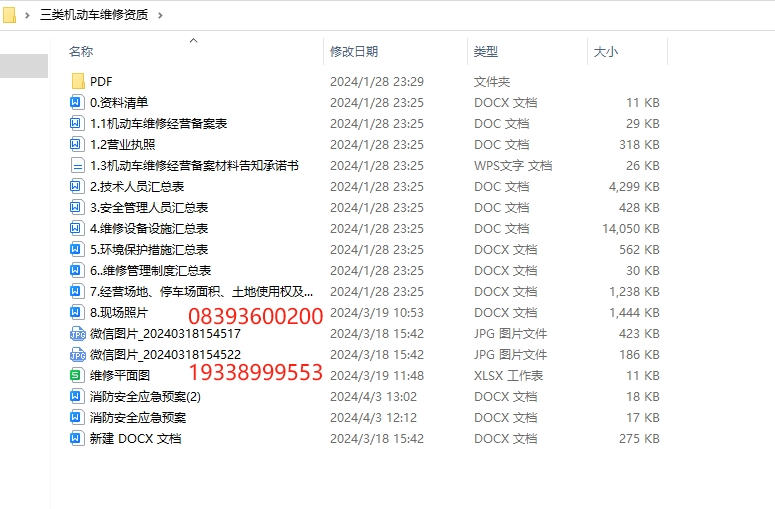Select file name 8.现场照片
This screenshot has width=775, height=509.
pos(119,313)
